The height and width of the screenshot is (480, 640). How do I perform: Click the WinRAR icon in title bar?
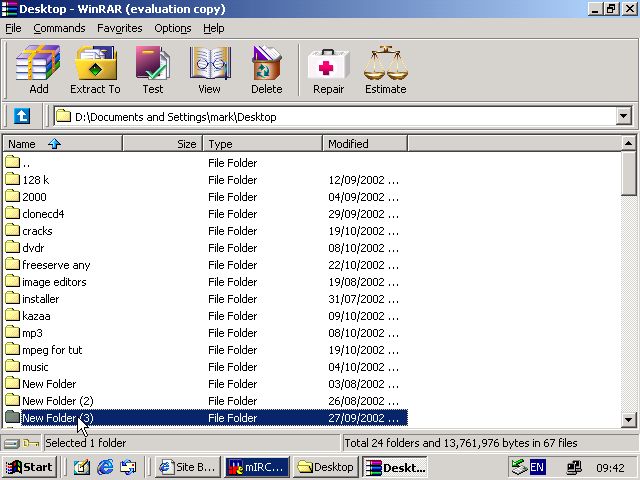click(9, 9)
